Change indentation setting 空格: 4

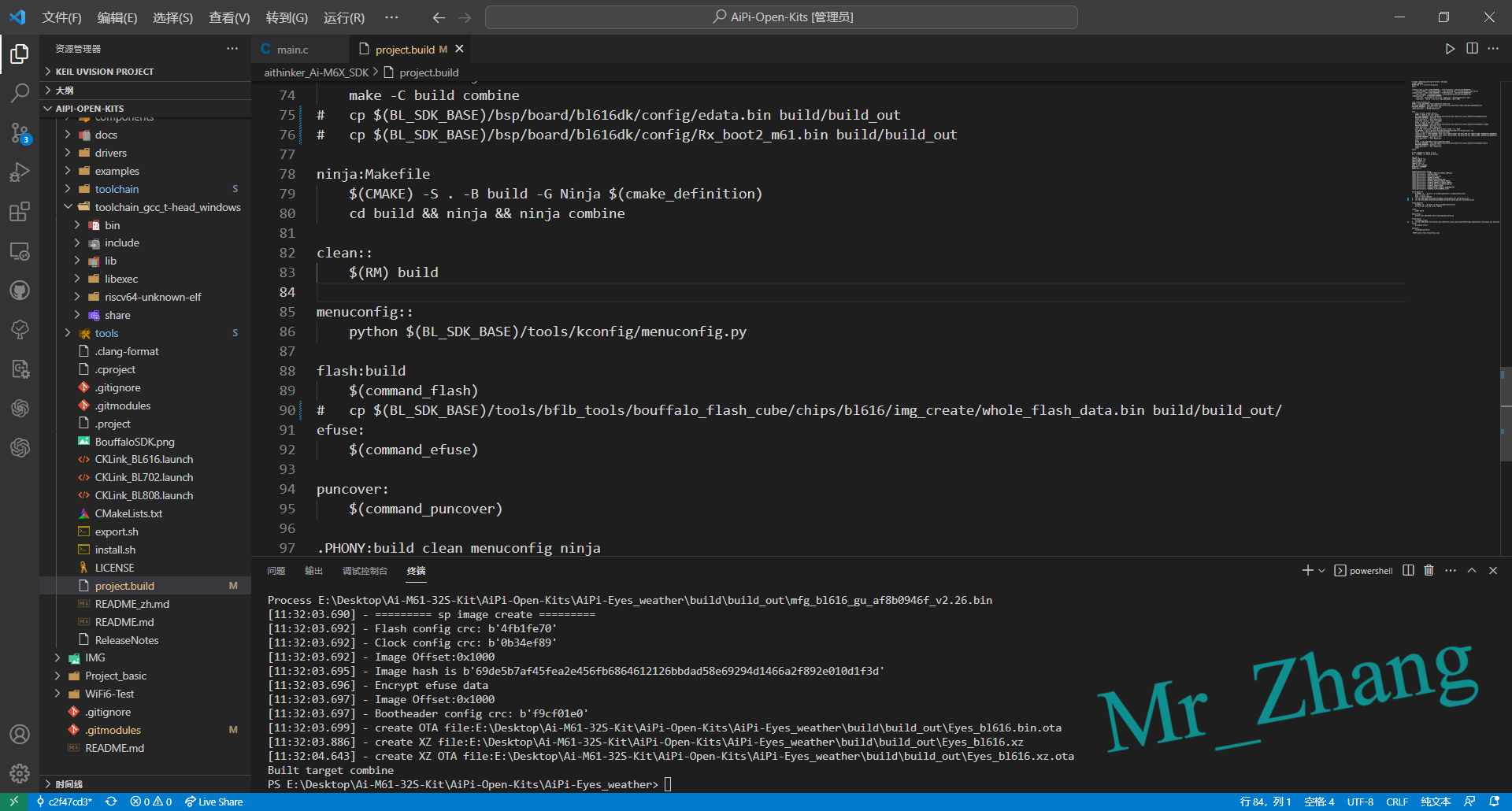click(1319, 802)
